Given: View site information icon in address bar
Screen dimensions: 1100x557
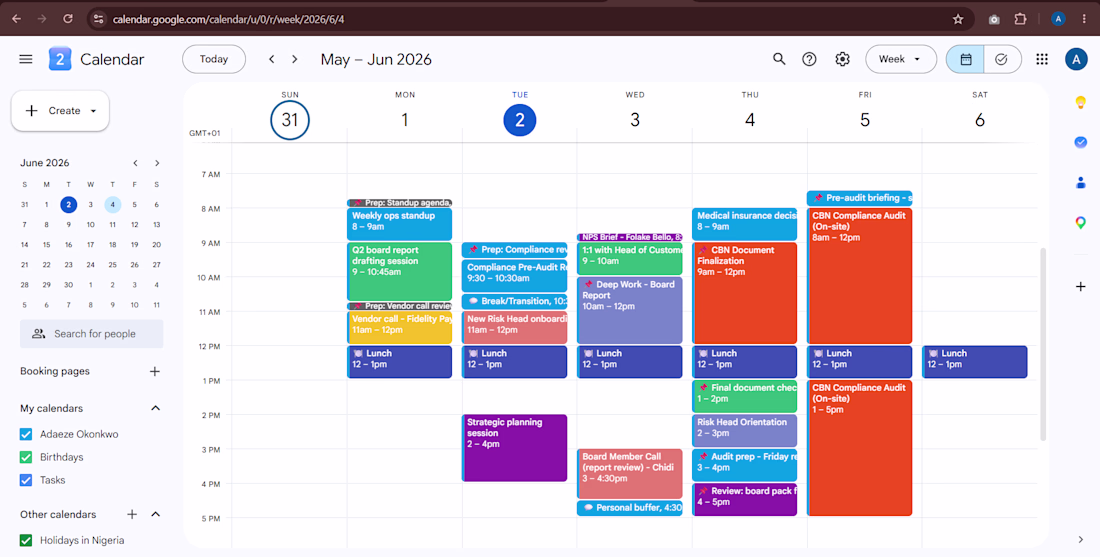Looking at the screenshot, I should tap(98, 19).
